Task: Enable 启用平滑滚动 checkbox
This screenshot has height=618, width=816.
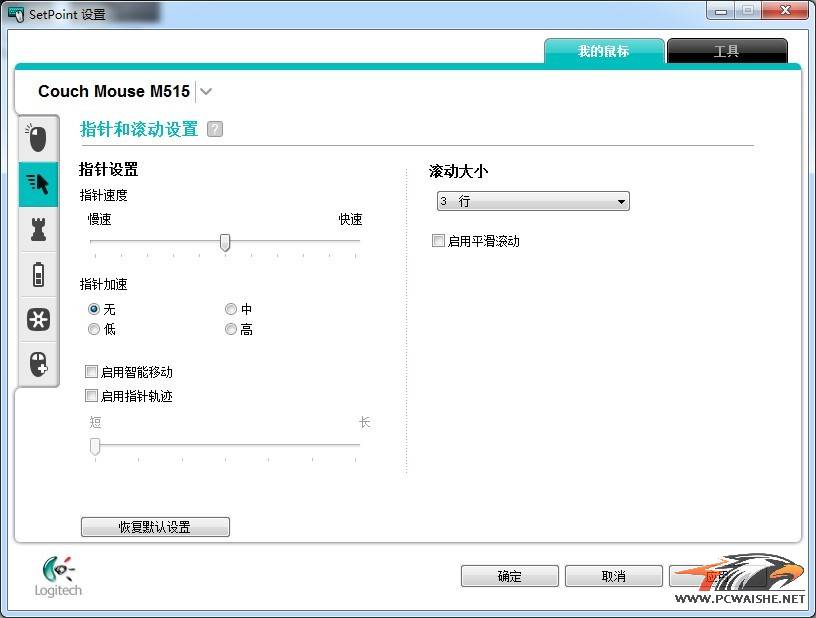Action: tap(438, 240)
